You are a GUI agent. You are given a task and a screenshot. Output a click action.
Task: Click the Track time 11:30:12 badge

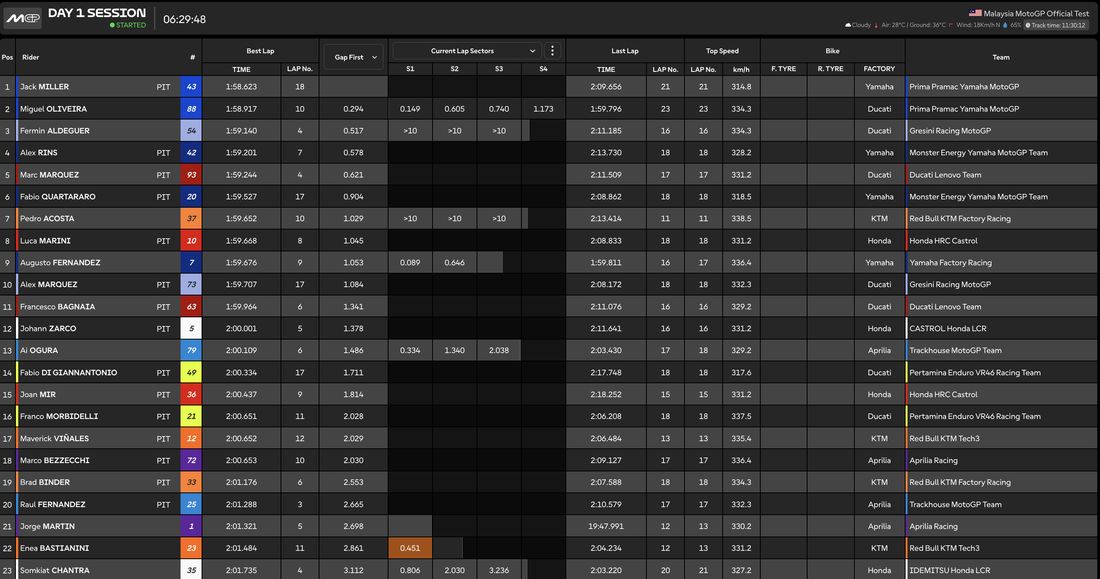[1056, 25]
